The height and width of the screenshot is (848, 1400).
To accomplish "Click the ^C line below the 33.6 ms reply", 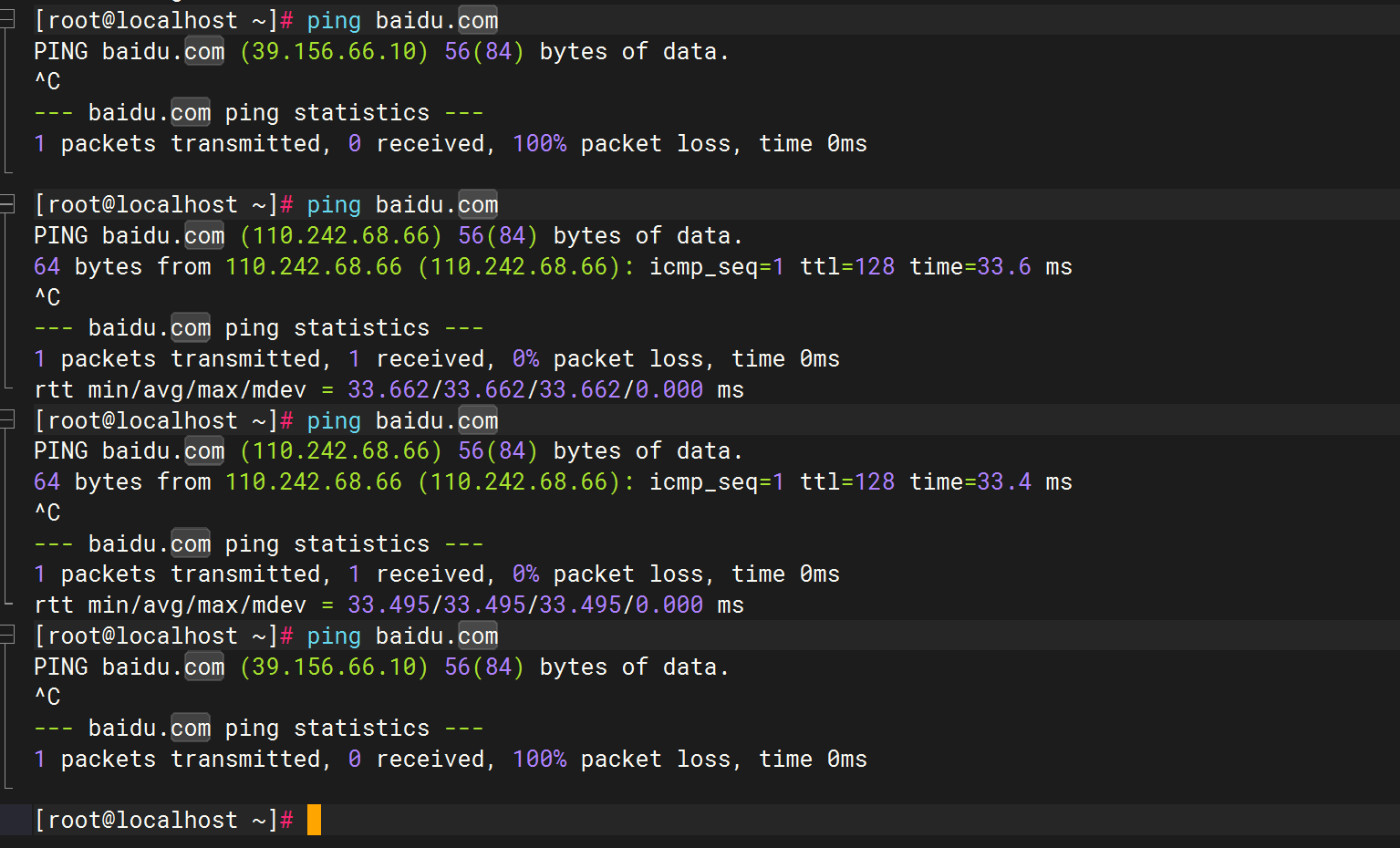I will point(47,297).
